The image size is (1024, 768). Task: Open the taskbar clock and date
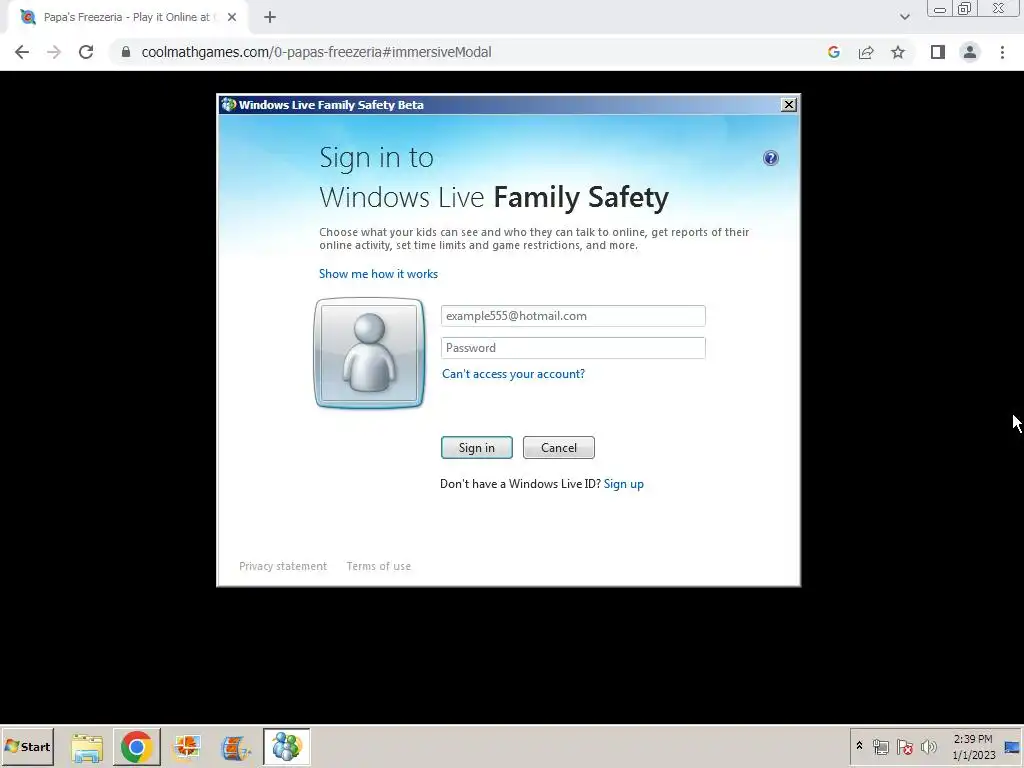973,746
